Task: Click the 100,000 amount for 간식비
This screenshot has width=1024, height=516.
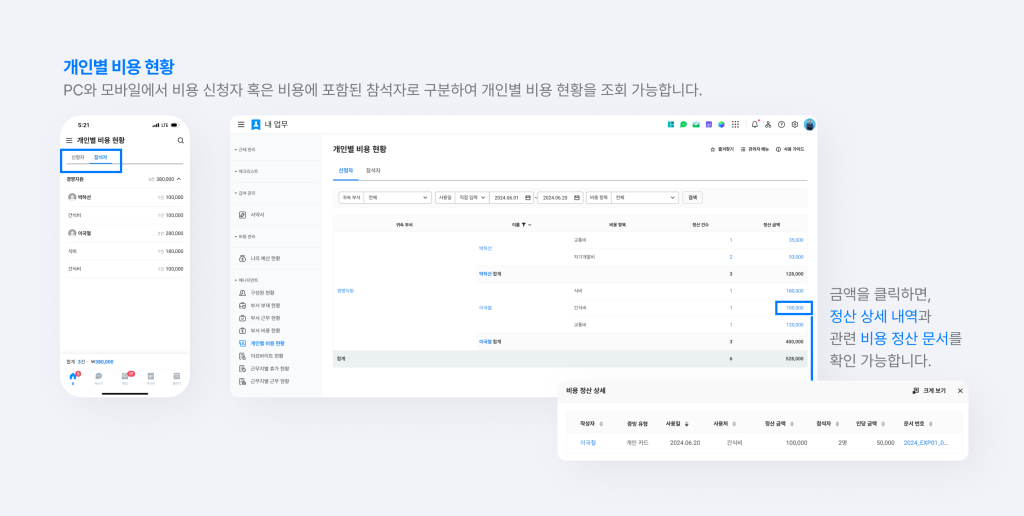Action: coord(794,308)
